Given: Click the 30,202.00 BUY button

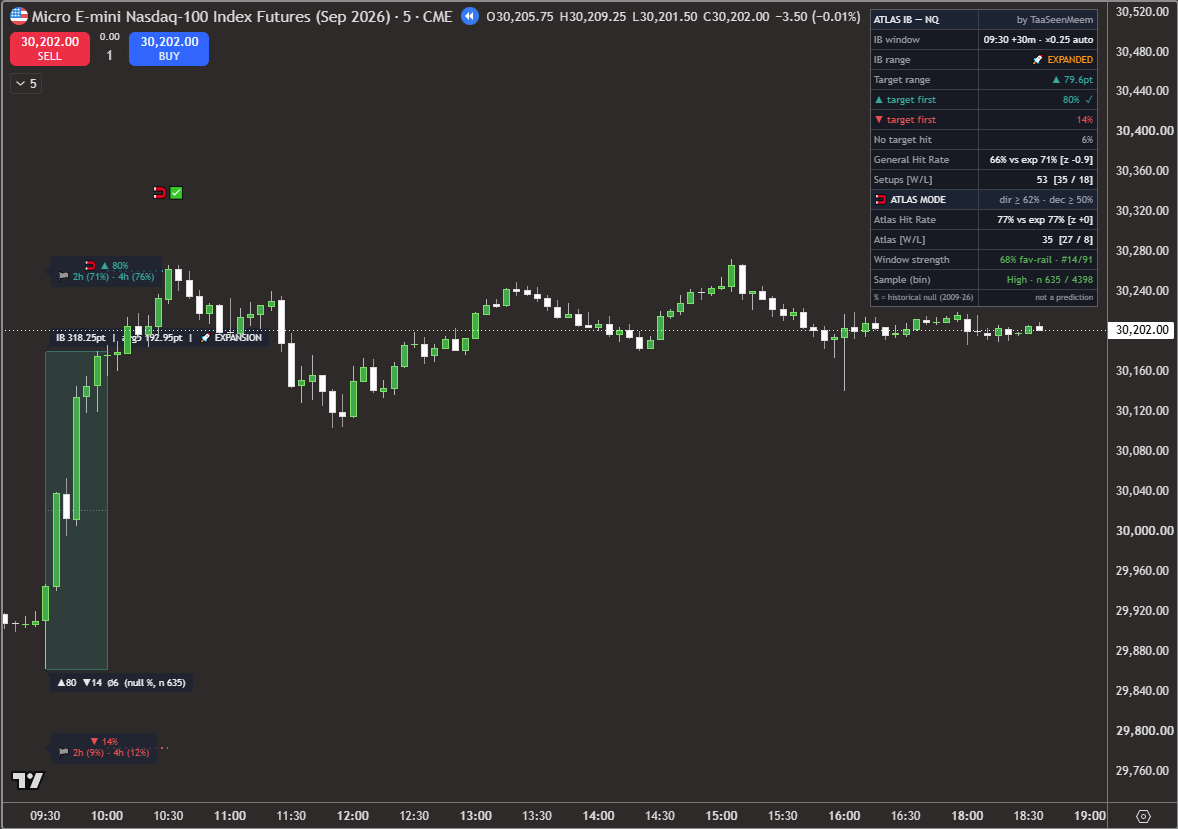Looking at the screenshot, I should (x=169, y=48).
